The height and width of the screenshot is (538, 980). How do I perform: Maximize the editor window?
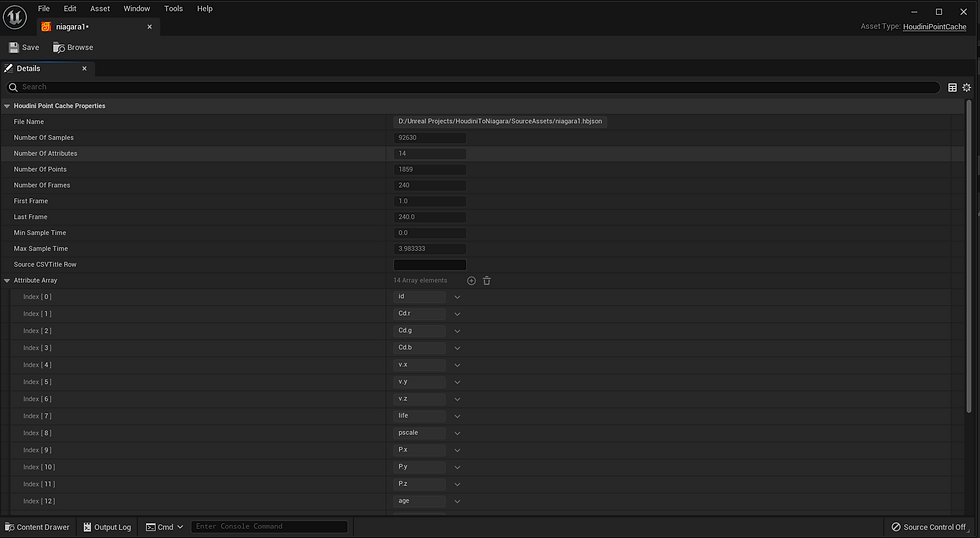[x=939, y=12]
